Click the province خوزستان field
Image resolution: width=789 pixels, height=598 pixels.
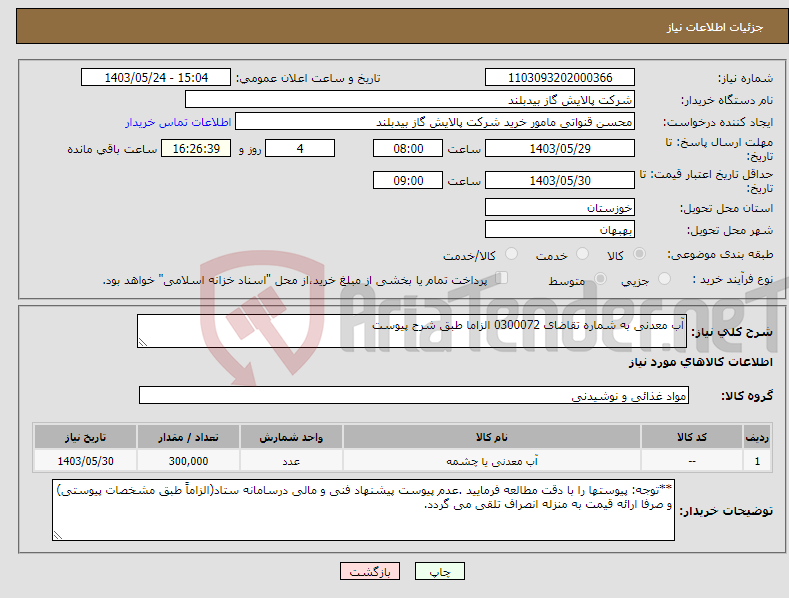(560, 207)
